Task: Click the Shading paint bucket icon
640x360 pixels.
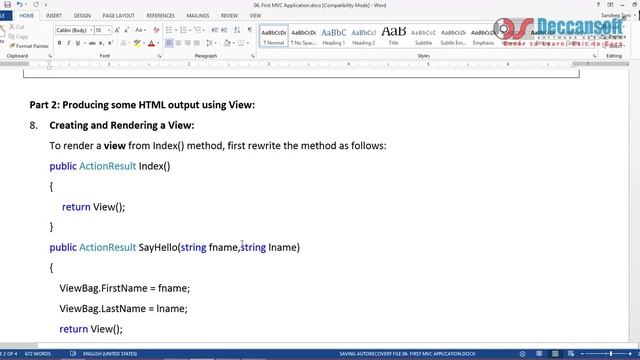Action: click(227, 43)
